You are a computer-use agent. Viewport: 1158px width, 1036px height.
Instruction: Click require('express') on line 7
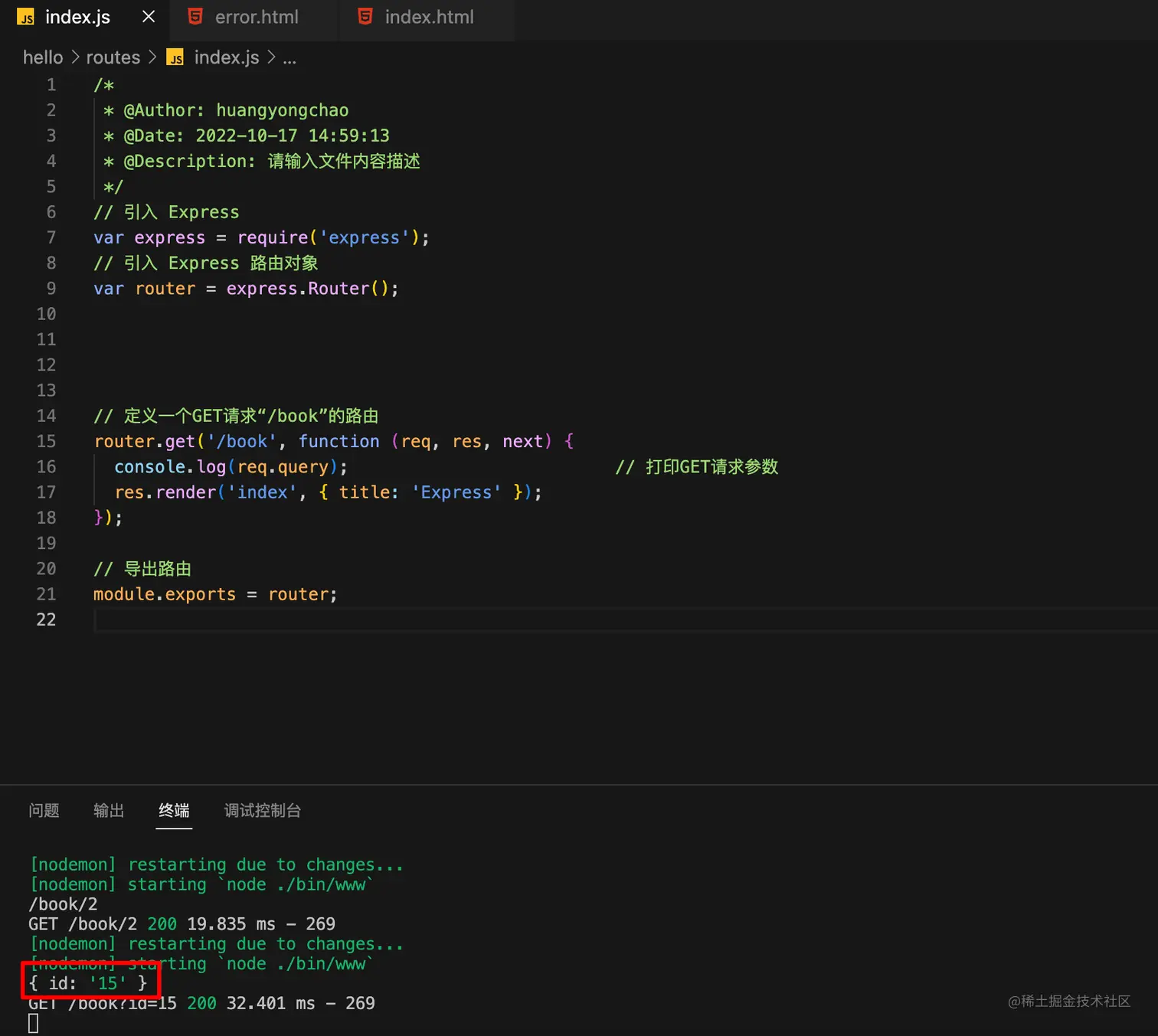tap(328, 237)
